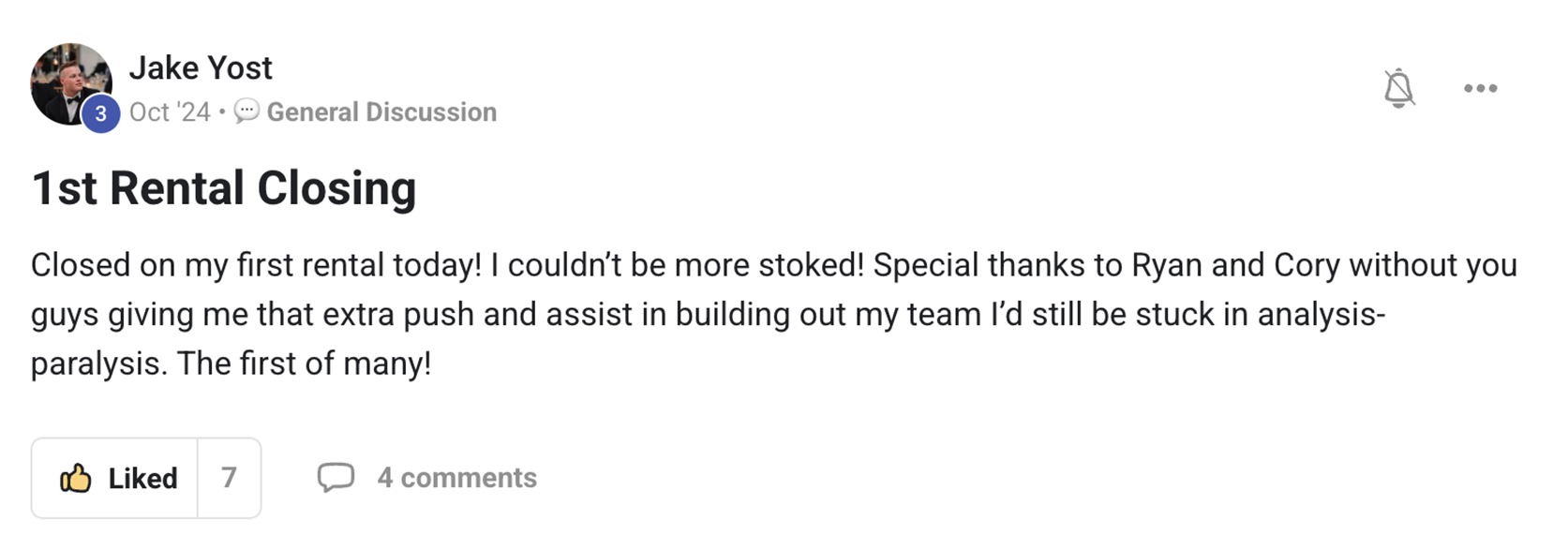The image size is (1568, 549).
Task: Click the name Ryan in the post
Action: [1166, 265]
